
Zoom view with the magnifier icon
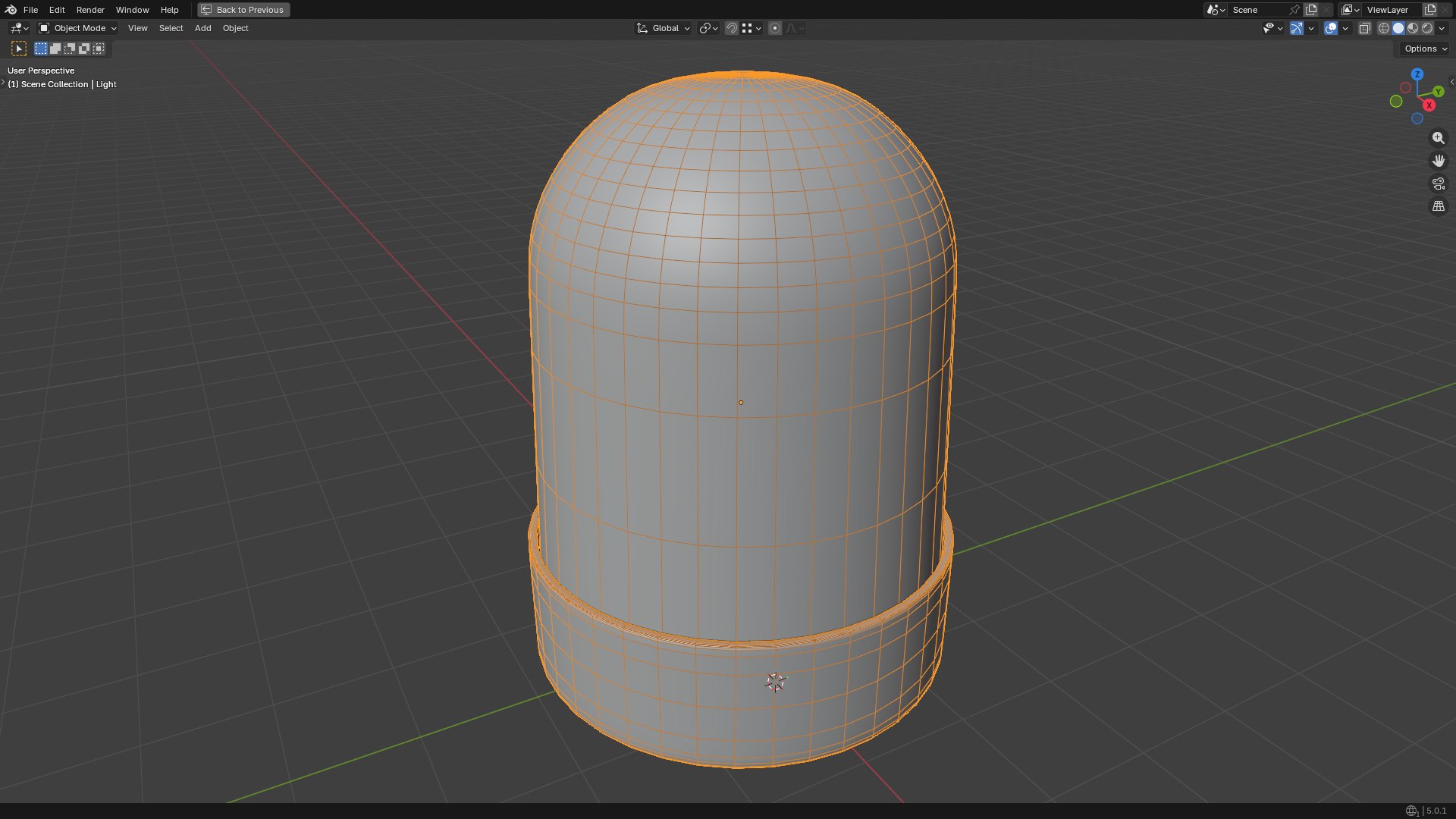1438,138
